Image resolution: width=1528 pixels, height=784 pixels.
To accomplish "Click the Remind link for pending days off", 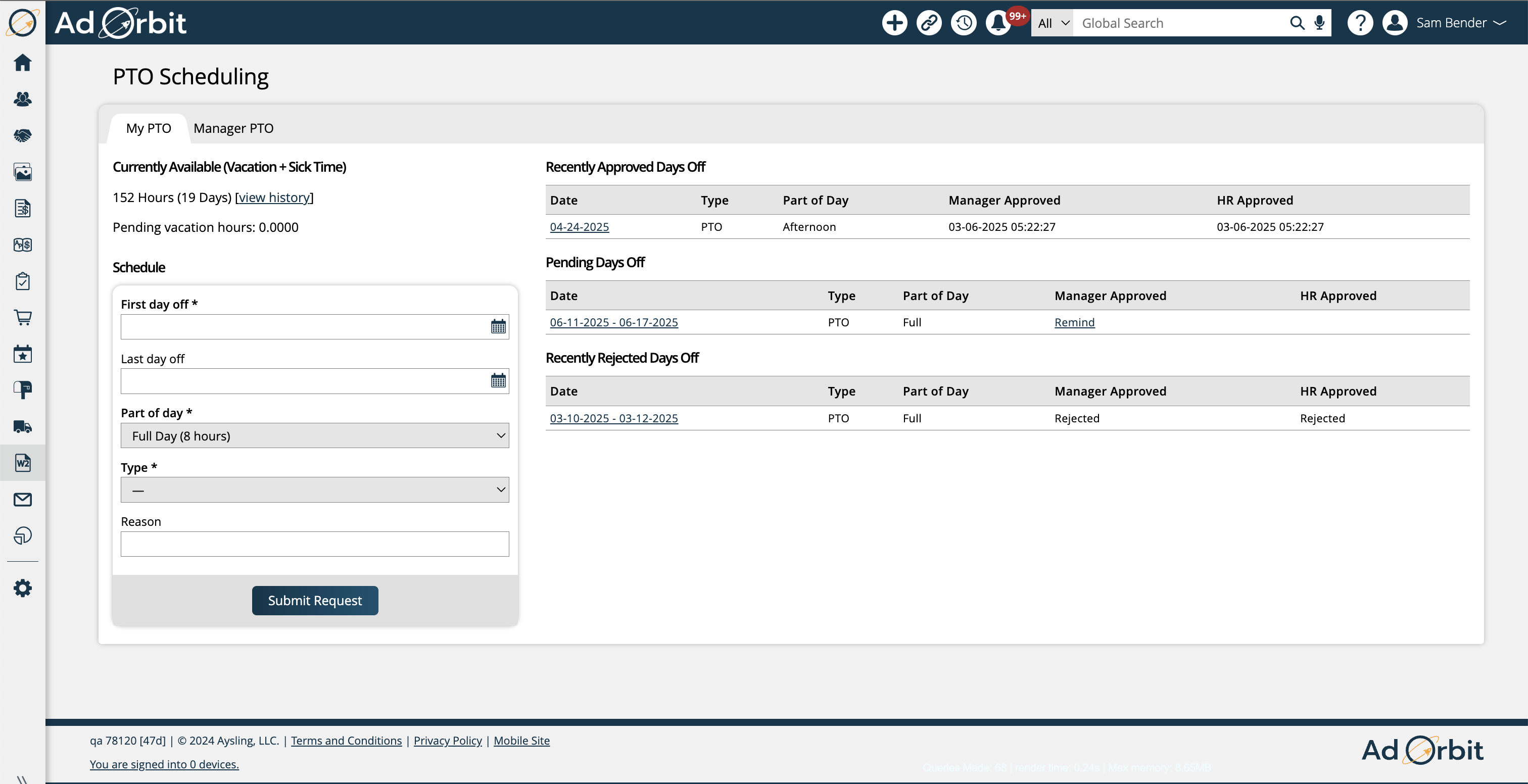I will point(1074,322).
